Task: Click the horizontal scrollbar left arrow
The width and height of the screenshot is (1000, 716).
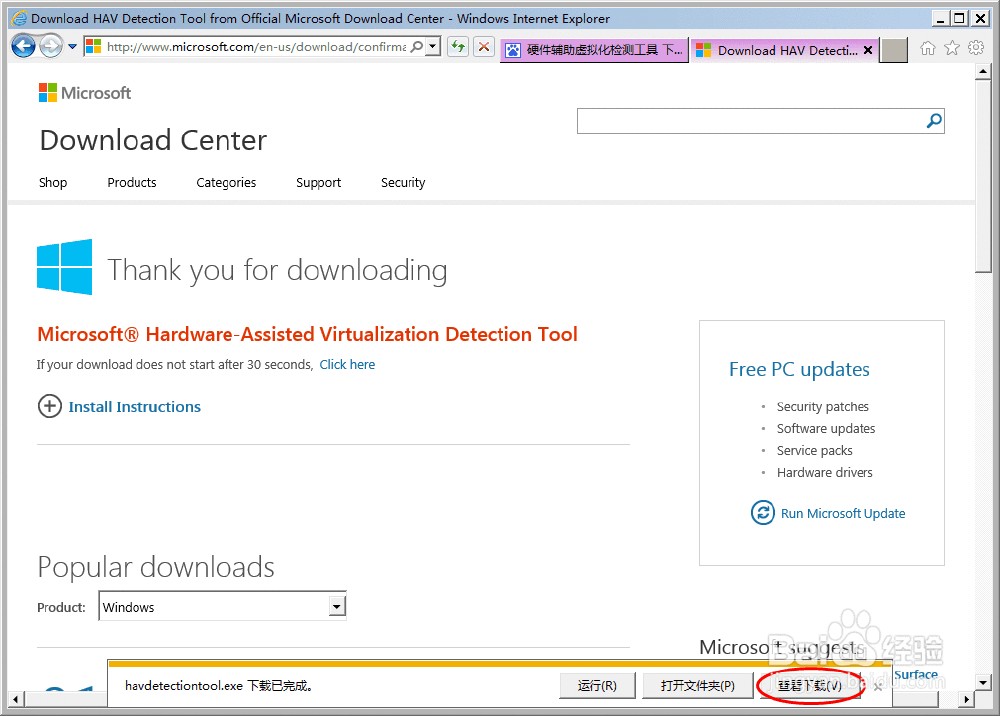Action: point(15,699)
